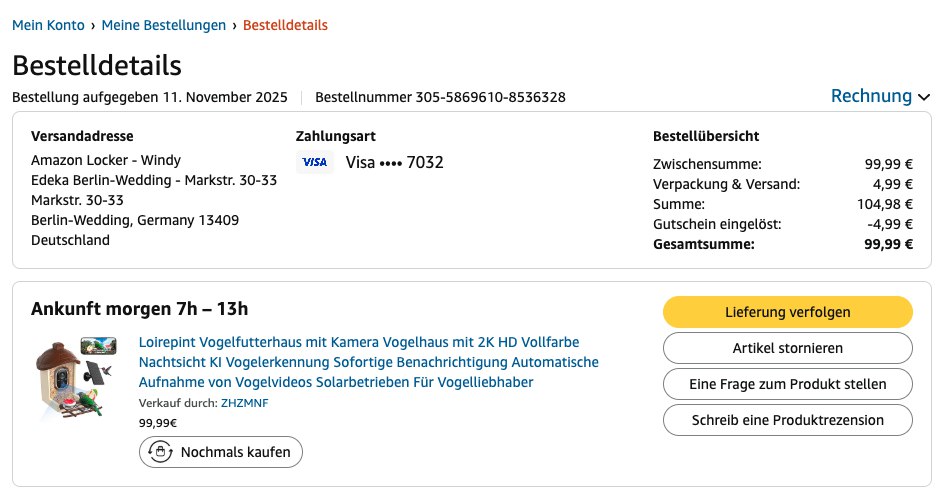Click the Ankunft morgen 7h – 13h heading
The height and width of the screenshot is (491, 945).
[x=139, y=308]
